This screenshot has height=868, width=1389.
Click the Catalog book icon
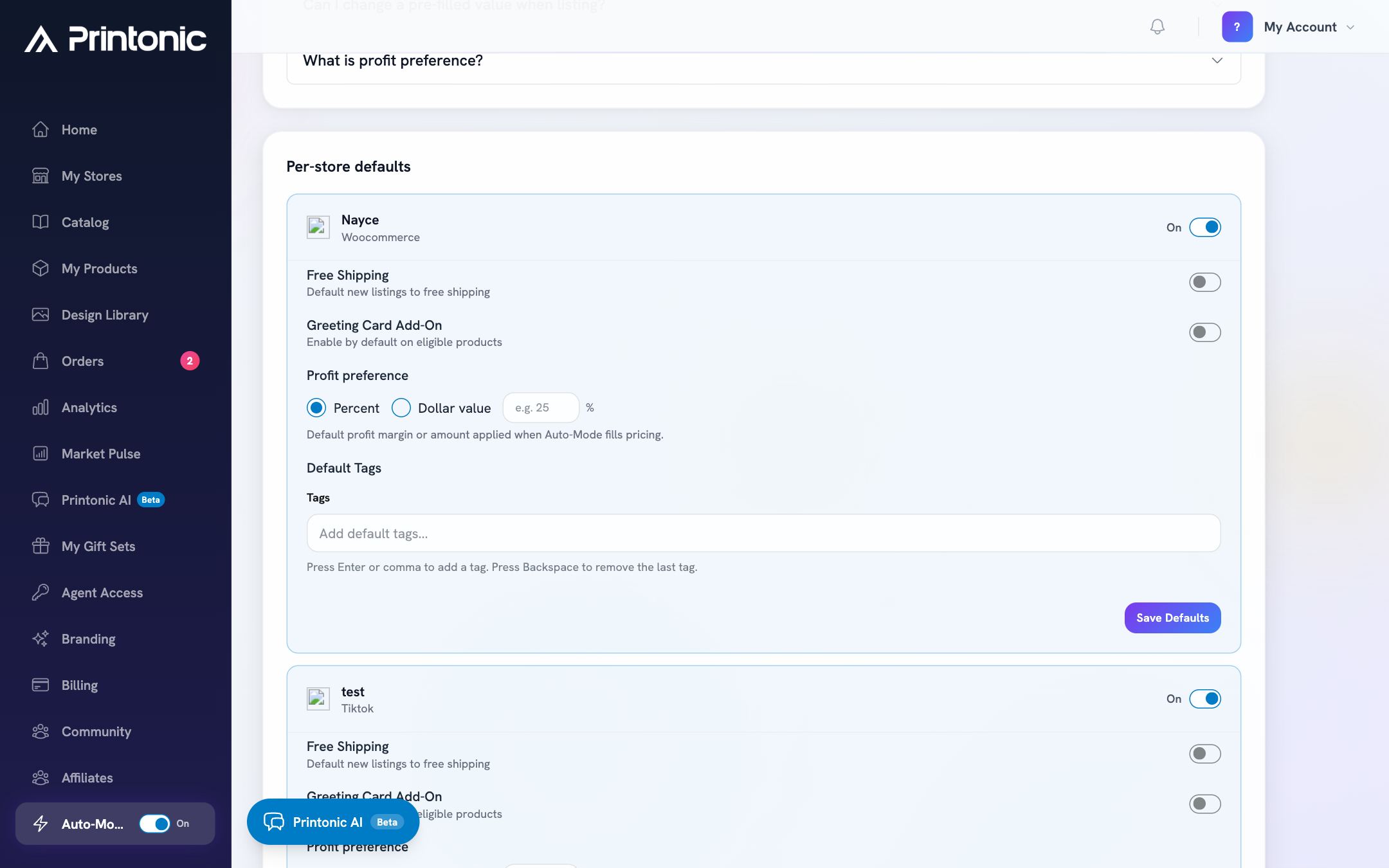(x=41, y=222)
